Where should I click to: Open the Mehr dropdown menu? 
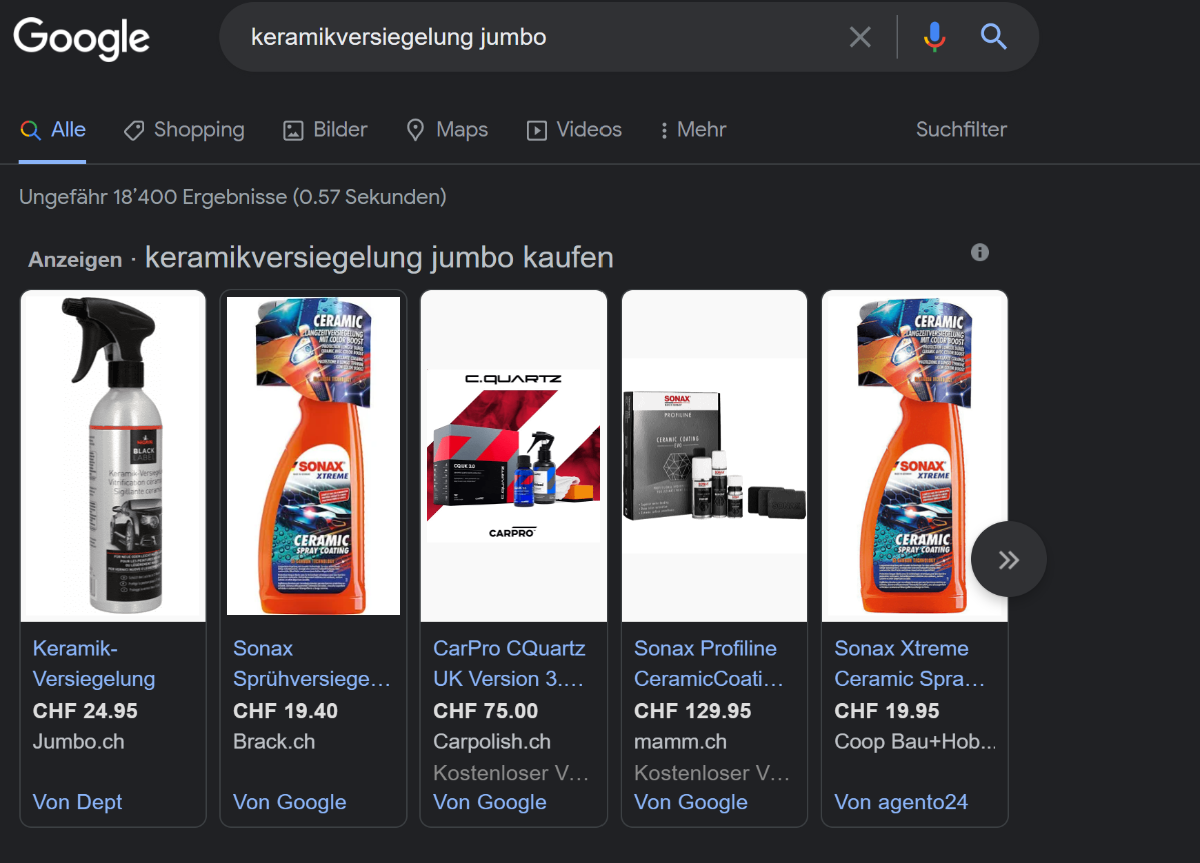point(692,130)
